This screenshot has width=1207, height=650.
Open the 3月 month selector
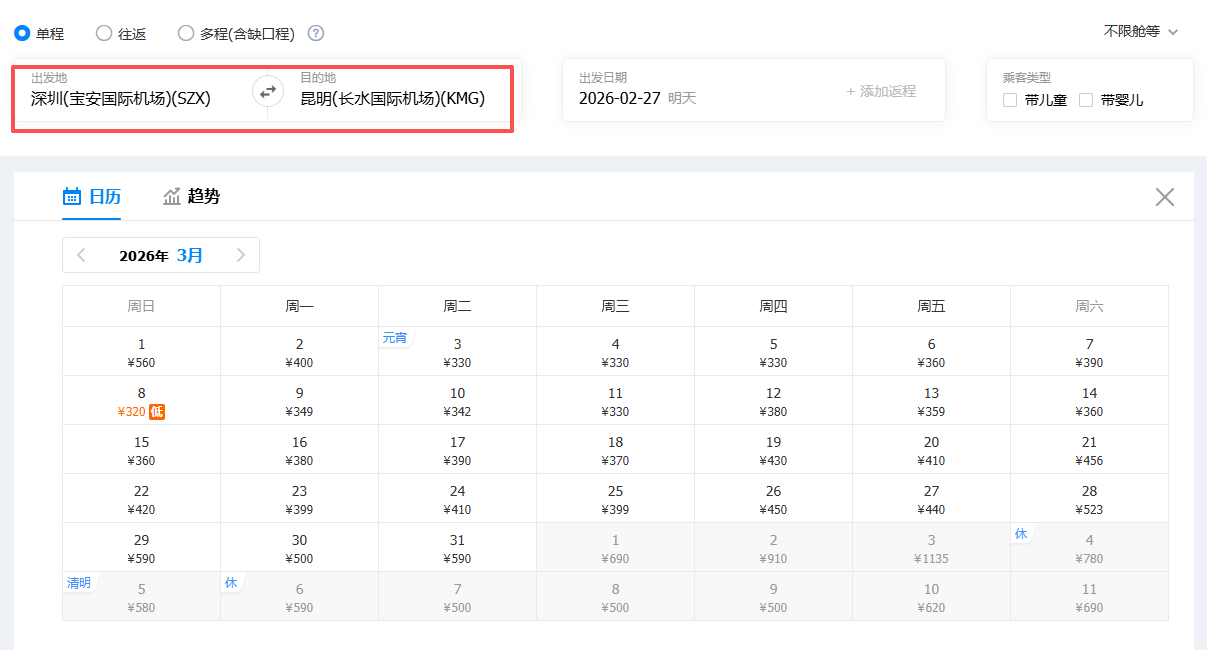pyautogui.click(x=190, y=255)
